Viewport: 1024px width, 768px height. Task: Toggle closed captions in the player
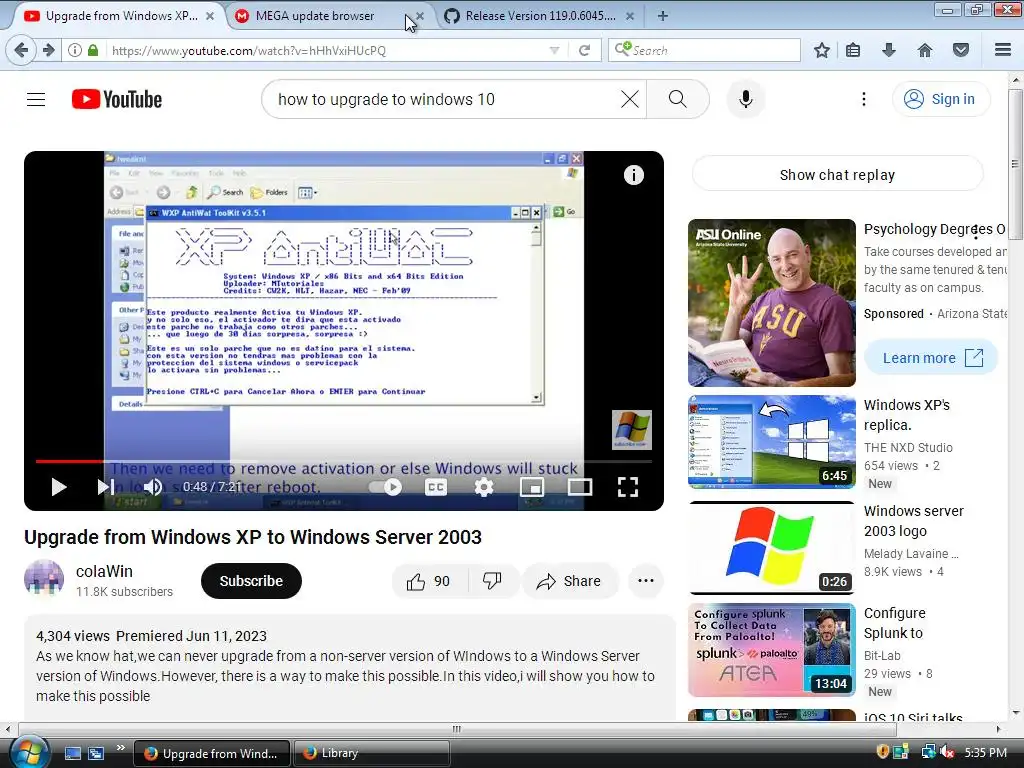(x=436, y=487)
